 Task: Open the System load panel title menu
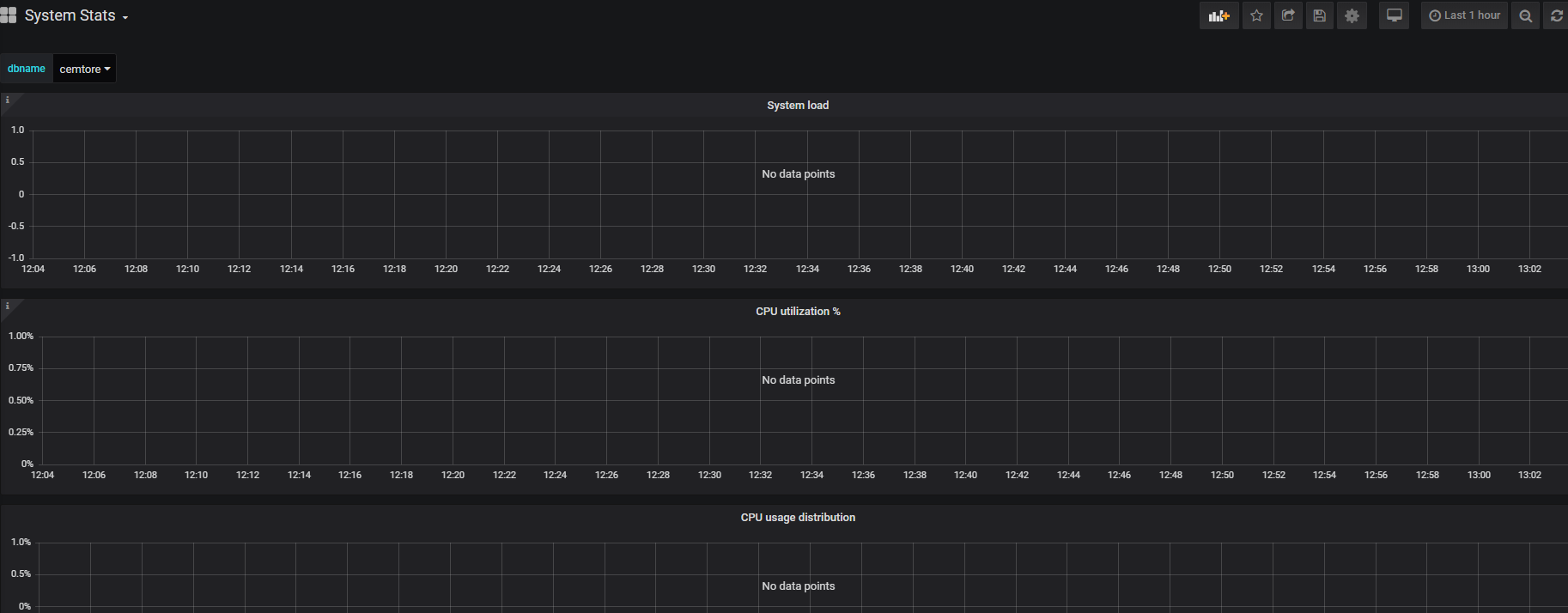click(797, 105)
